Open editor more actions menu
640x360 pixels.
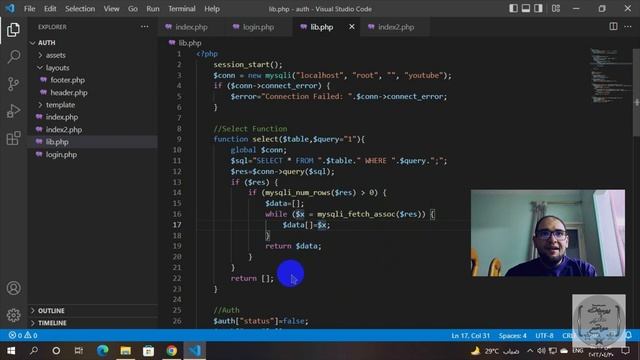pyautogui.click(x=628, y=27)
